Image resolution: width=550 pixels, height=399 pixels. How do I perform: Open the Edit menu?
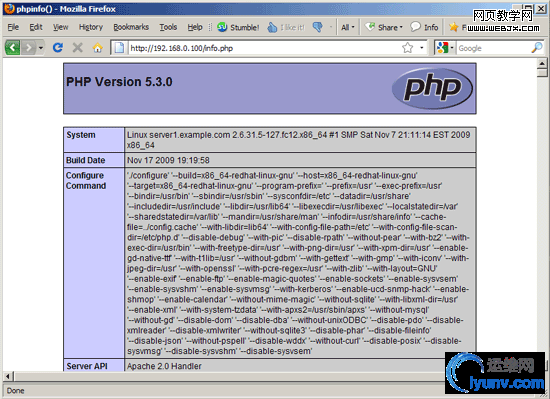[36, 27]
